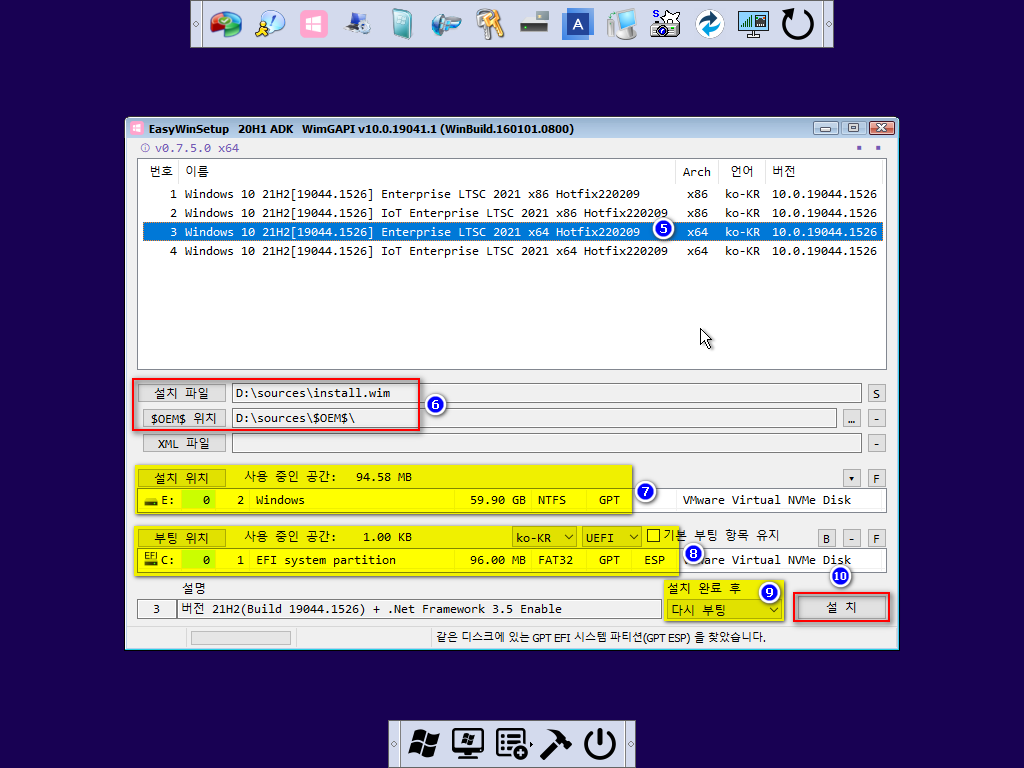Click the left grip handle of the top toolbar

tap(196, 24)
